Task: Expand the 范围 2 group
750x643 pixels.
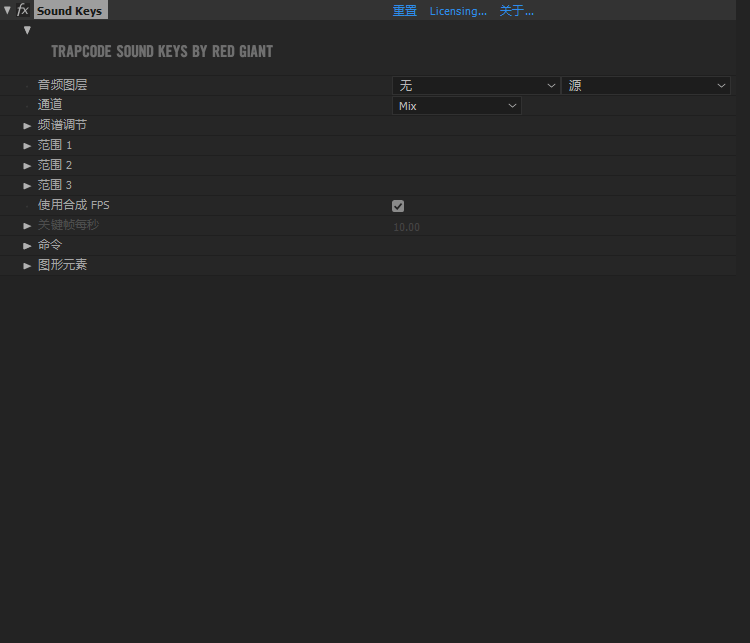Action: pyautogui.click(x=27, y=166)
